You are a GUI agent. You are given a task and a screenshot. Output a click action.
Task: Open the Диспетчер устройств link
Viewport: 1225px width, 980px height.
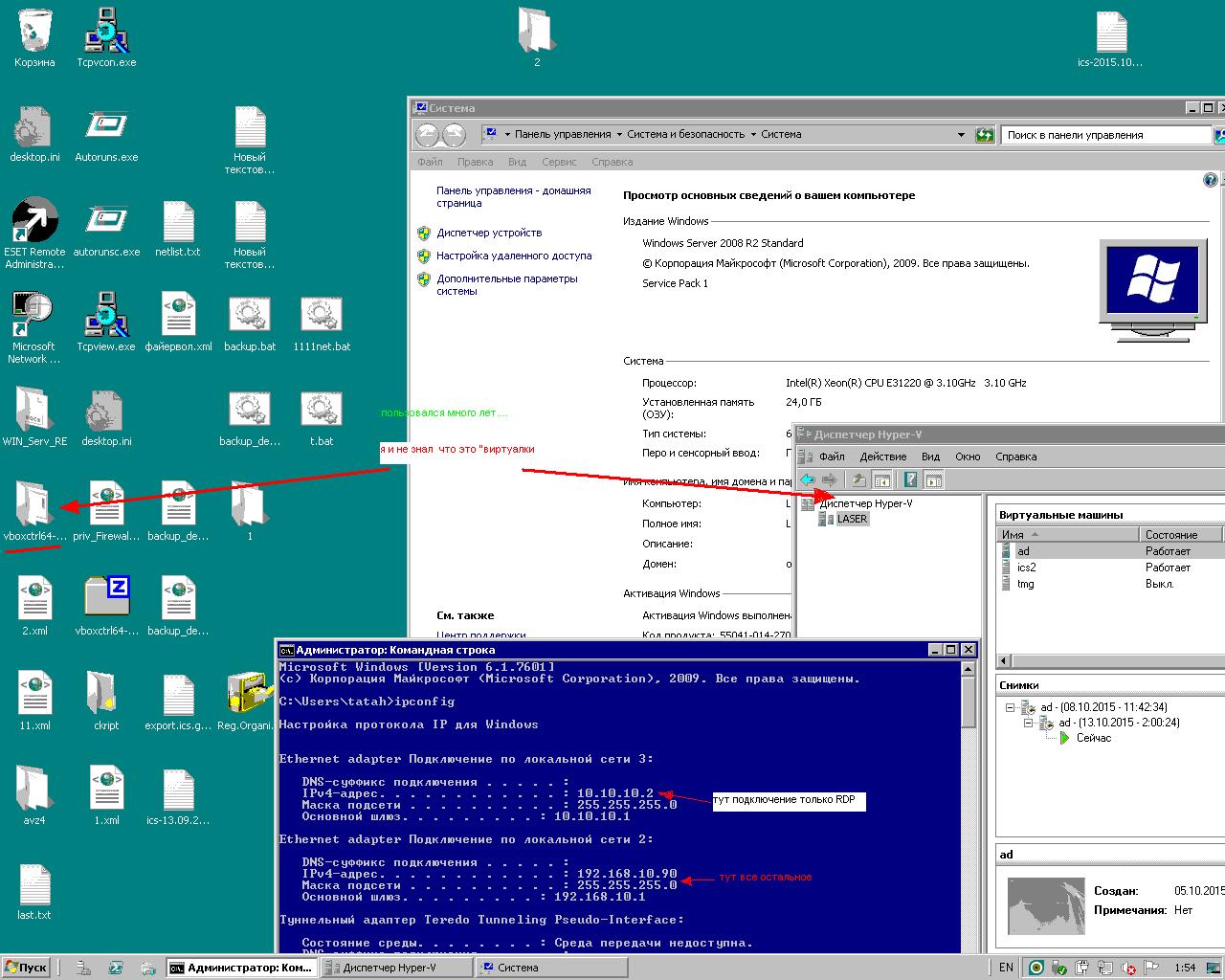489,233
